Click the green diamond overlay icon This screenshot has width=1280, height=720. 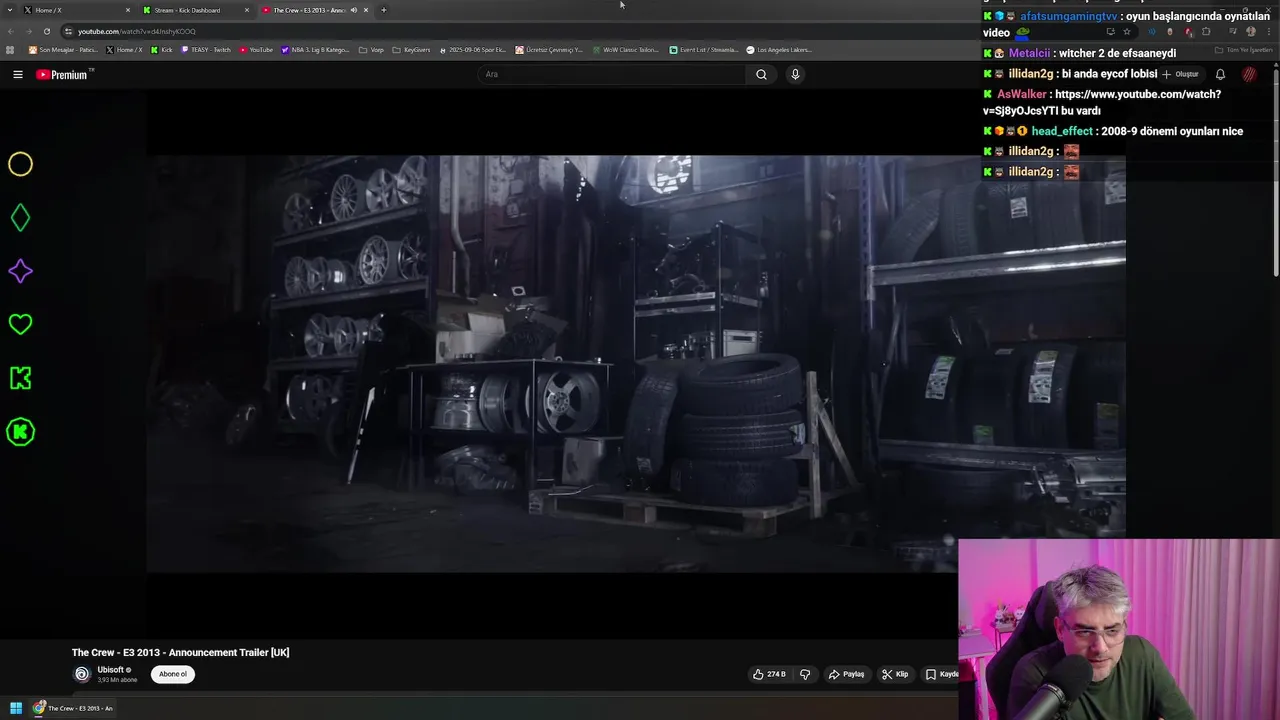point(20,218)
